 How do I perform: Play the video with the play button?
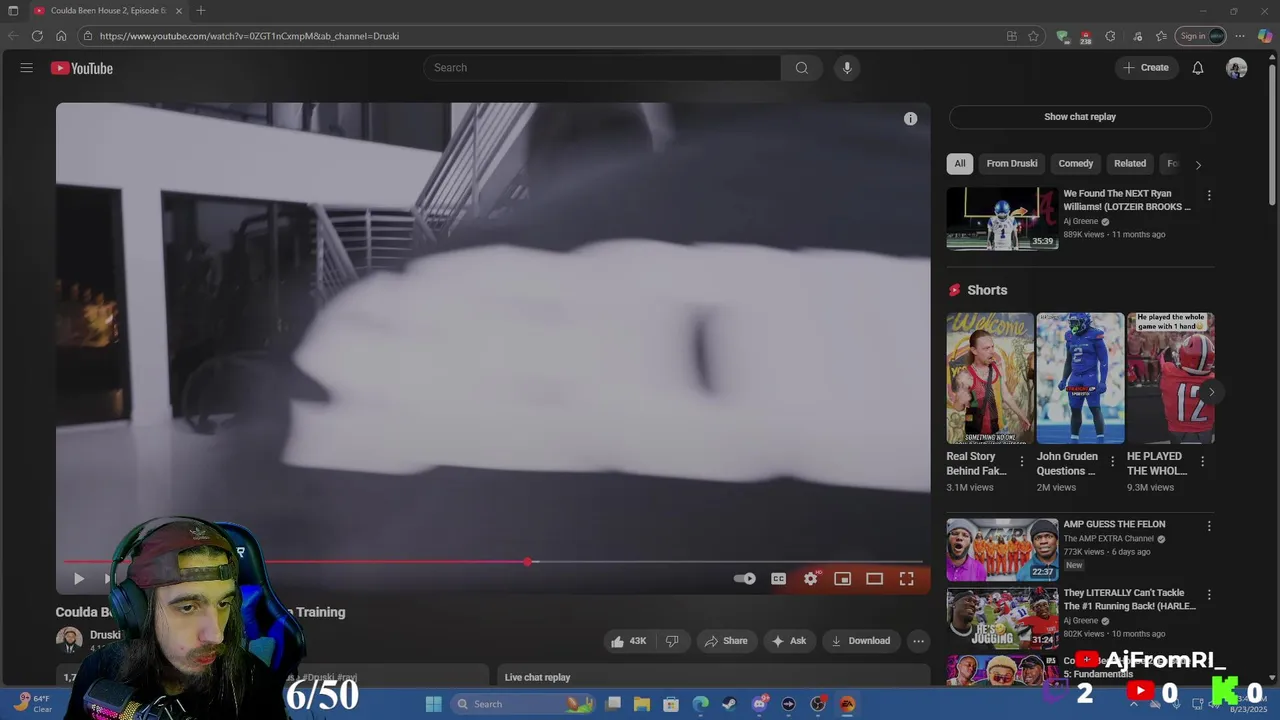[78, 578]
